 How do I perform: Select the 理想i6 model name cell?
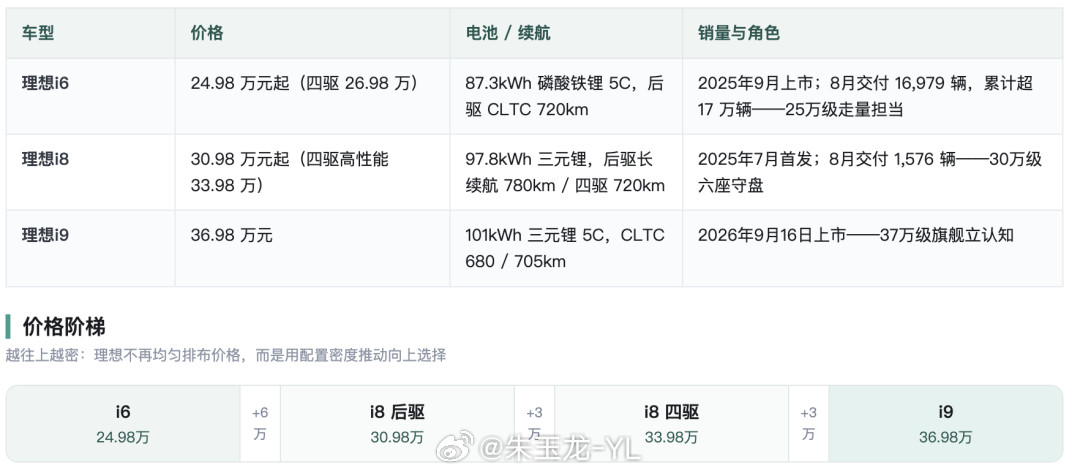(90, 96)
